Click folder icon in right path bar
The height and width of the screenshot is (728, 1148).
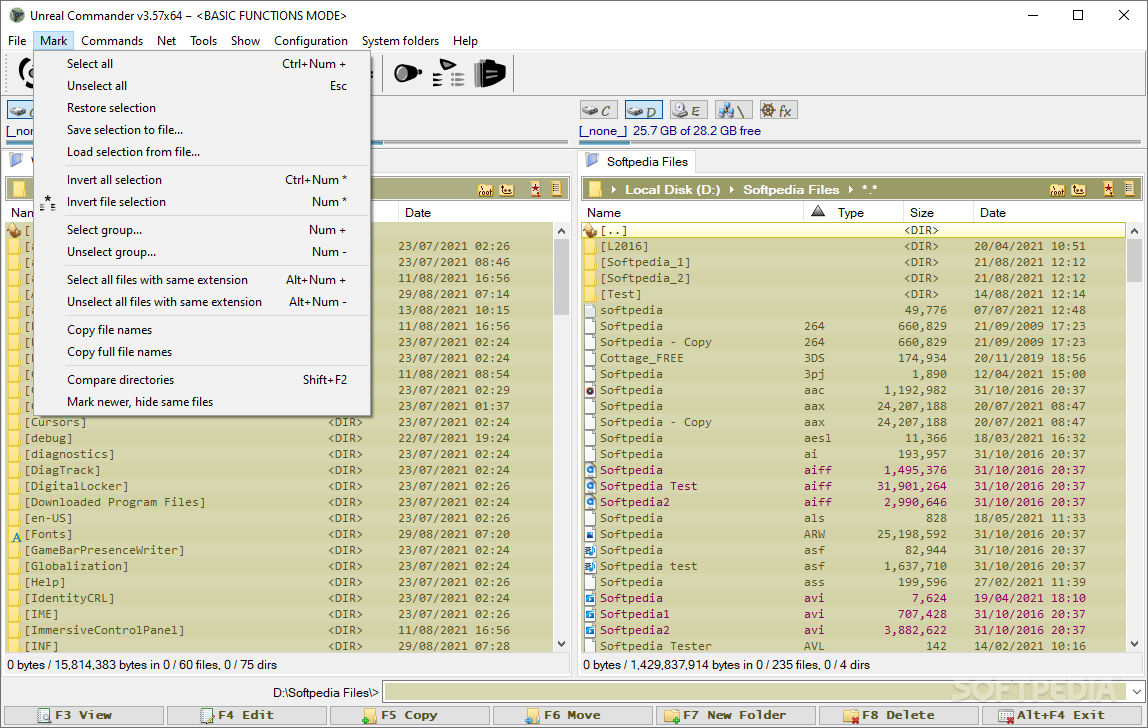[595, 190]
